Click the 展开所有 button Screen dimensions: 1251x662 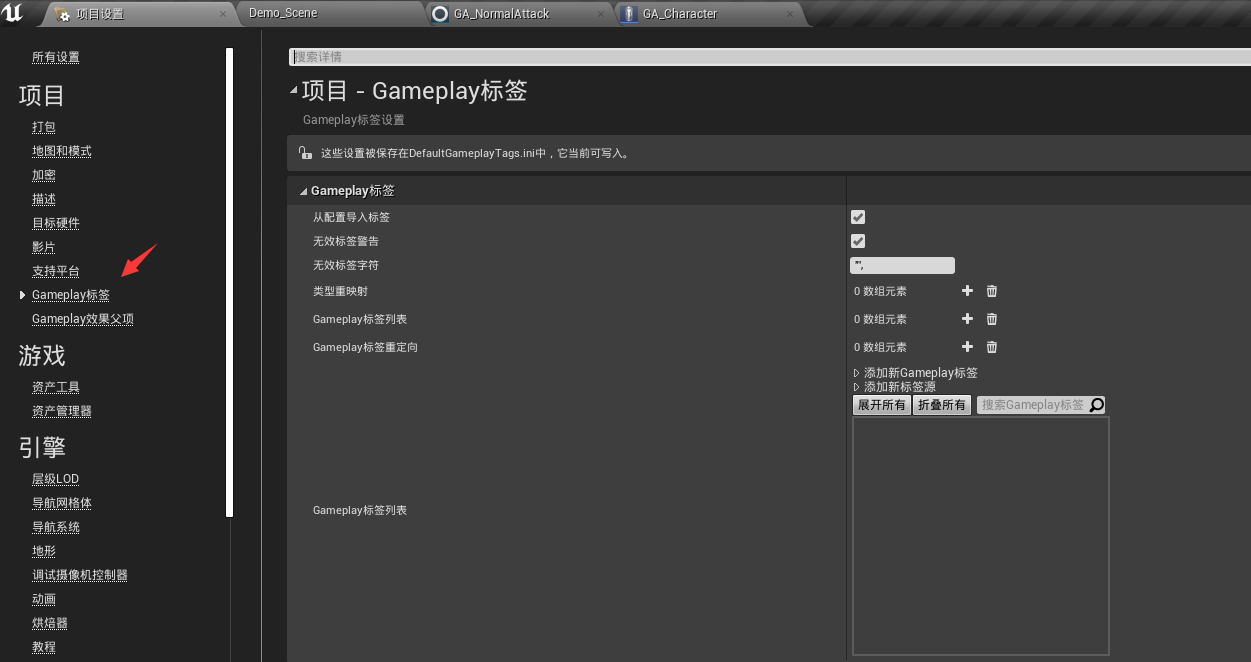881,404
